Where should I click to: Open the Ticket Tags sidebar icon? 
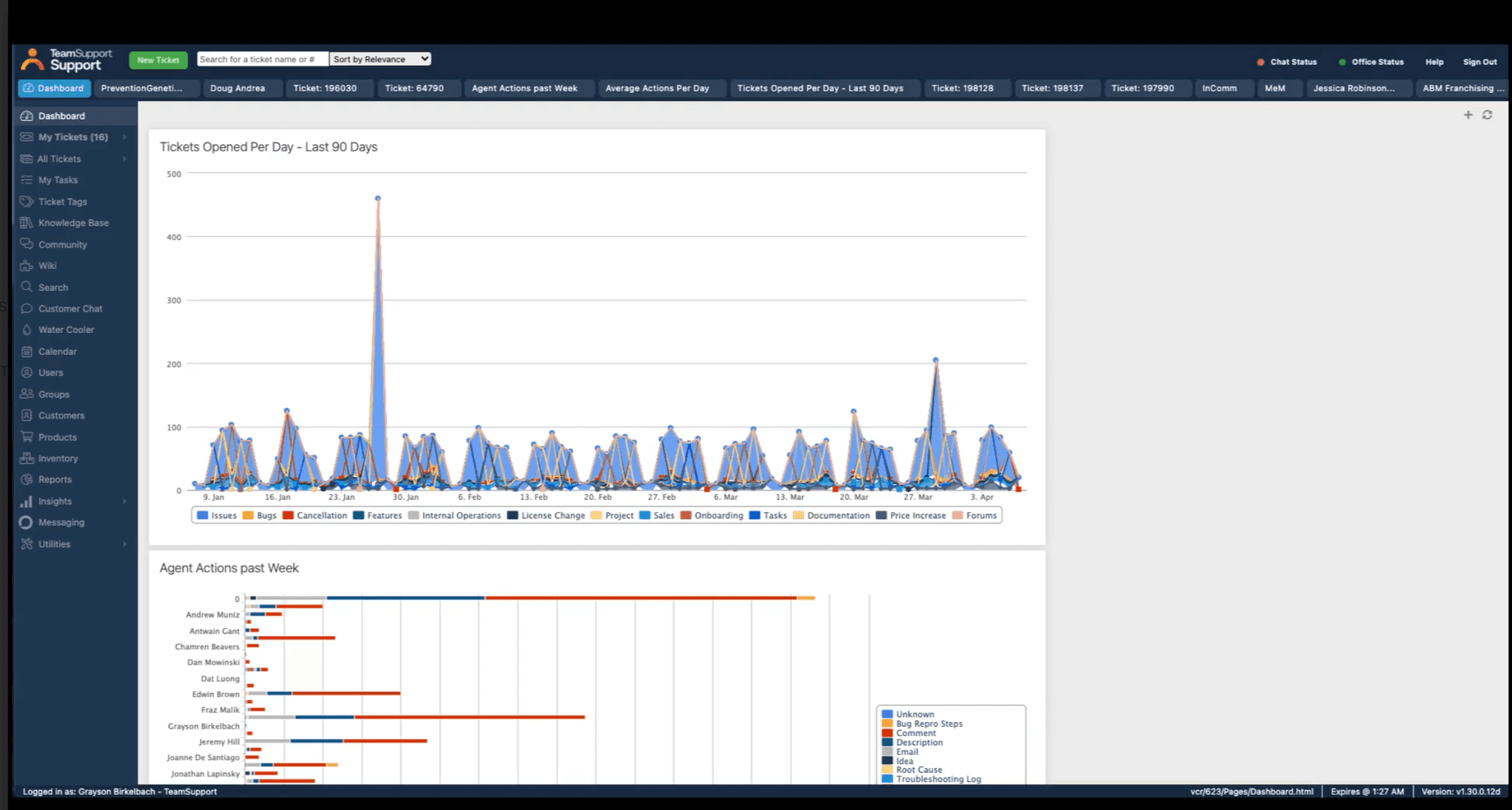(x=27, y=202)
